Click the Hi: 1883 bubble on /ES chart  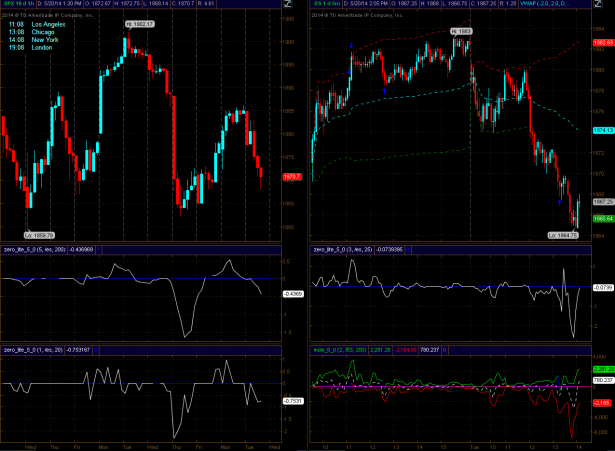pyautogui.click(x=461, y=31)
